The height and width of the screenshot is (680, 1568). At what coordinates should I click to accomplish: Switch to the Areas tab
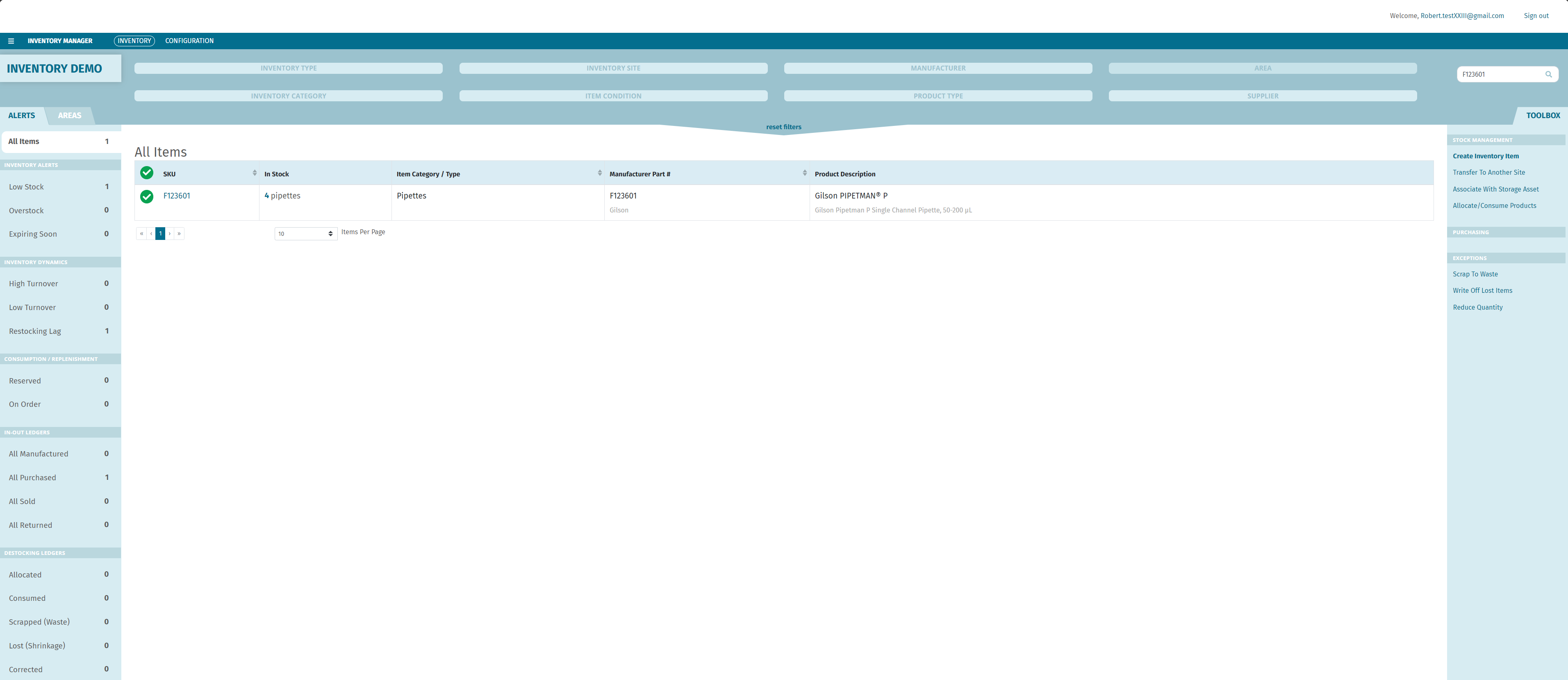pyautogui.click(x=69, y=116)
